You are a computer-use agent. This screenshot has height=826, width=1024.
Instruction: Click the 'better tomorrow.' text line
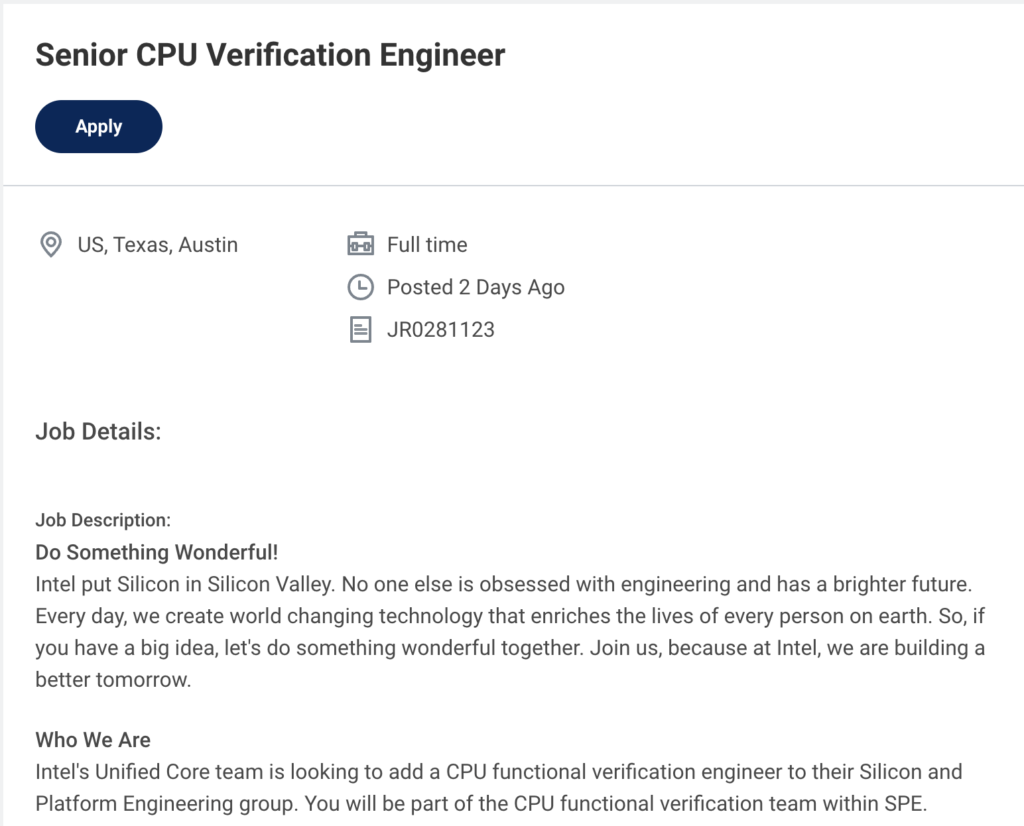click(x=111, y=680)
